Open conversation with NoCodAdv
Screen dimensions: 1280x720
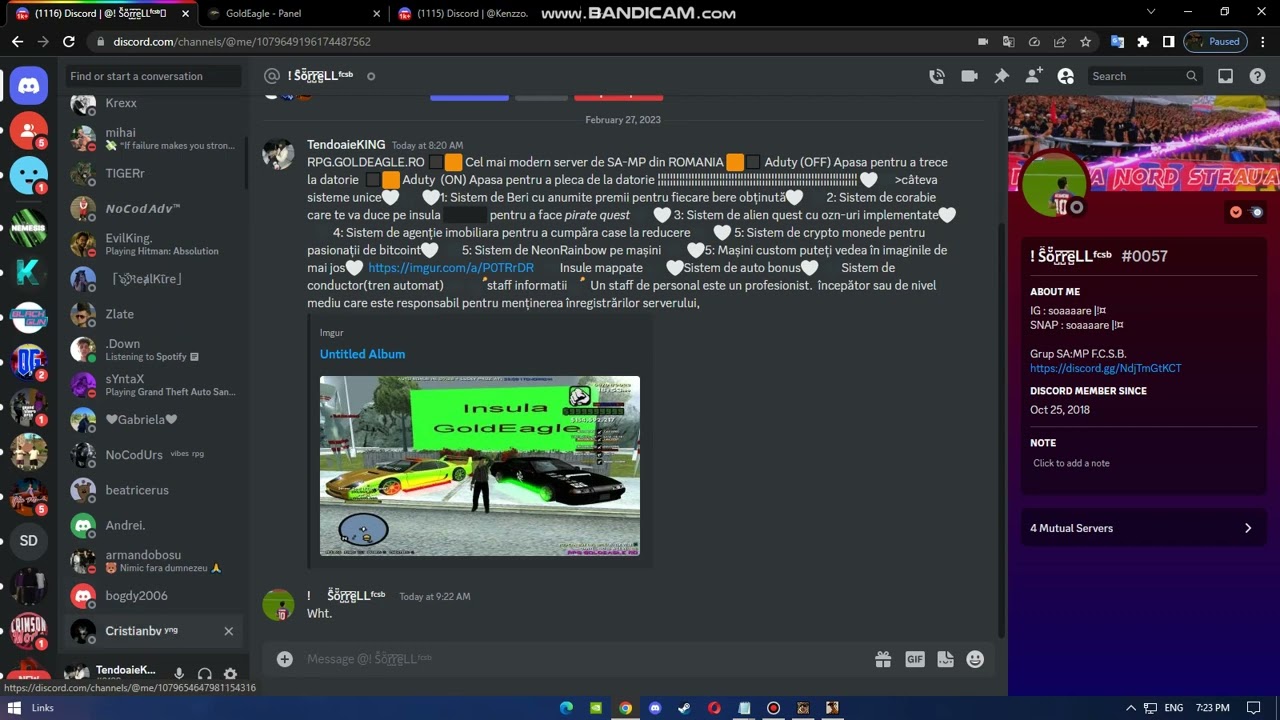pos(153,209)
